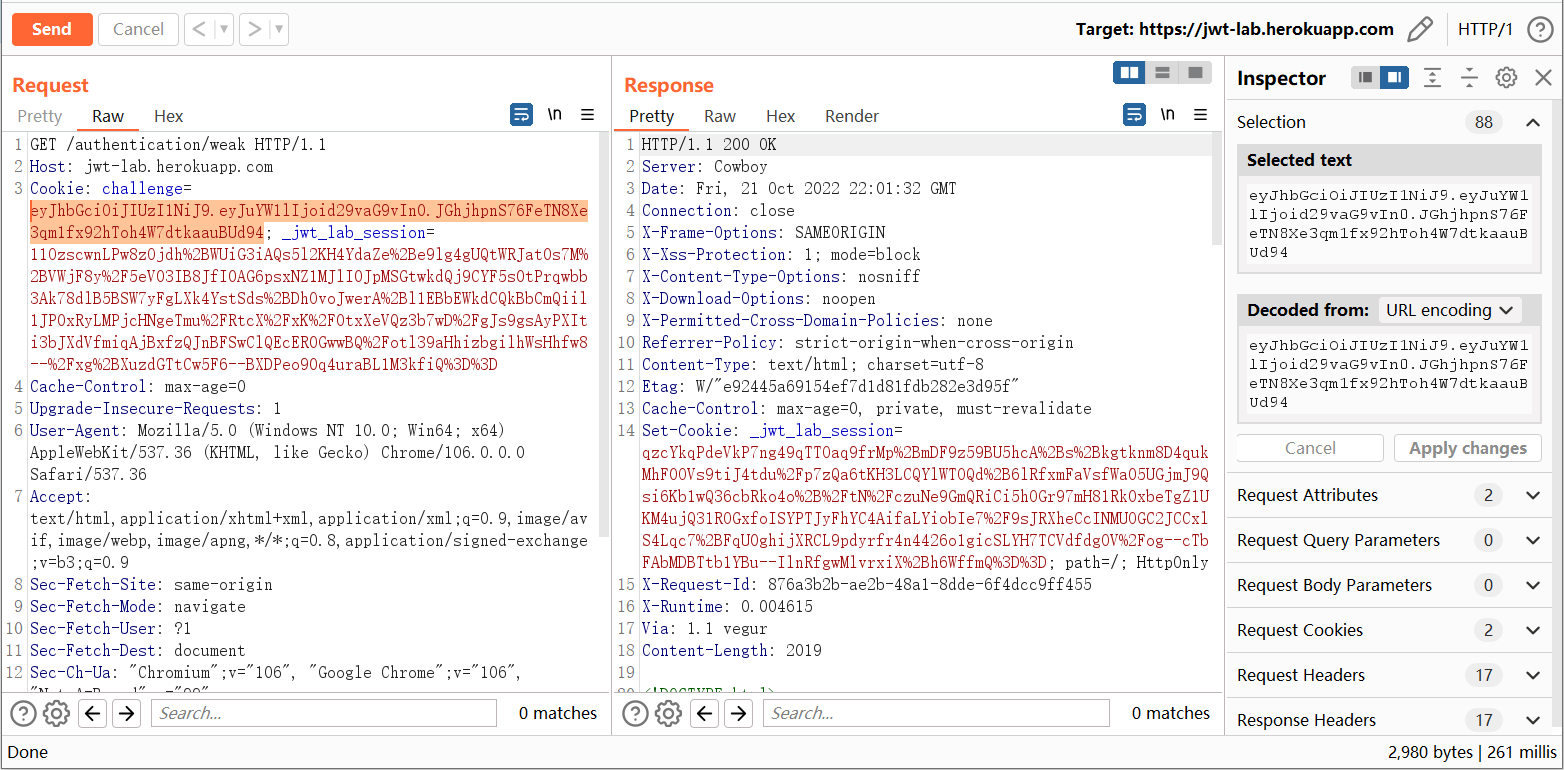The width and height of the screenshot is (1564, 770).
Task: Toggle word wrap in Request pane
Action: [521, 115]
